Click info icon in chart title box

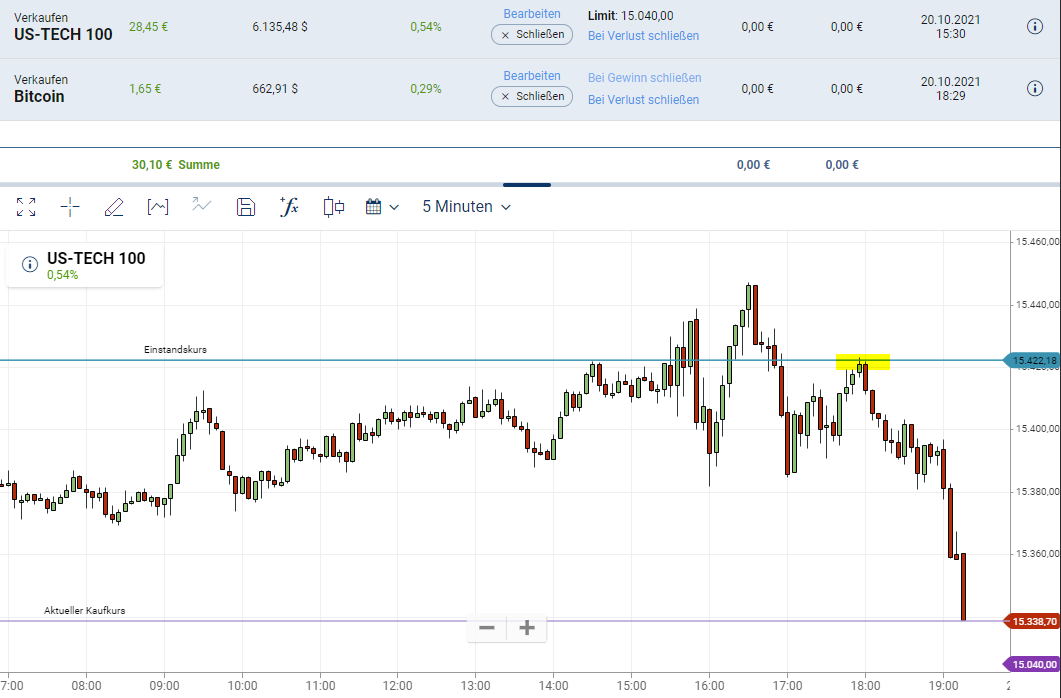click(x=29, y=265)
